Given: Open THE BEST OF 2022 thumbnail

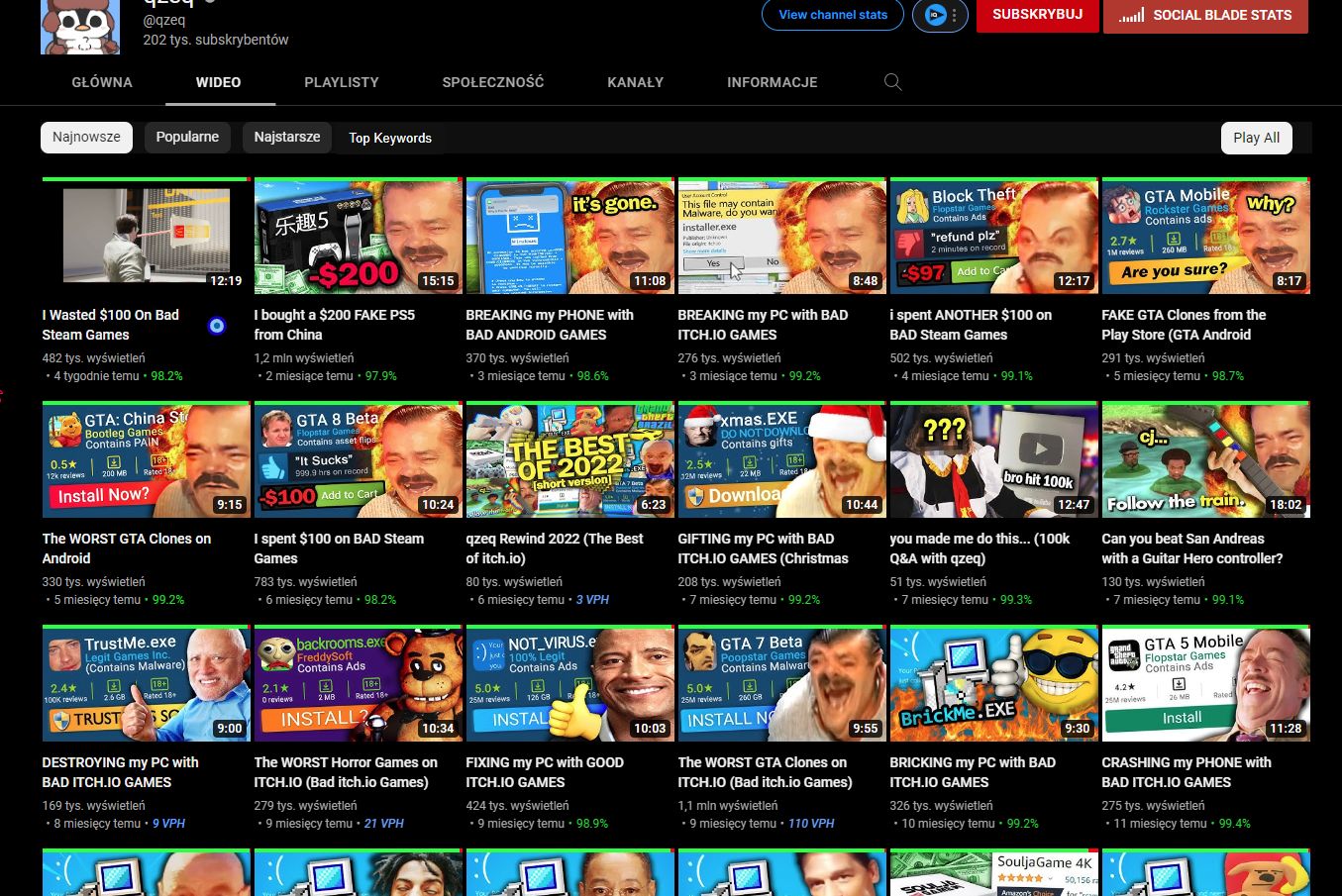Looking at the screenshot, I should coord(569,459).
